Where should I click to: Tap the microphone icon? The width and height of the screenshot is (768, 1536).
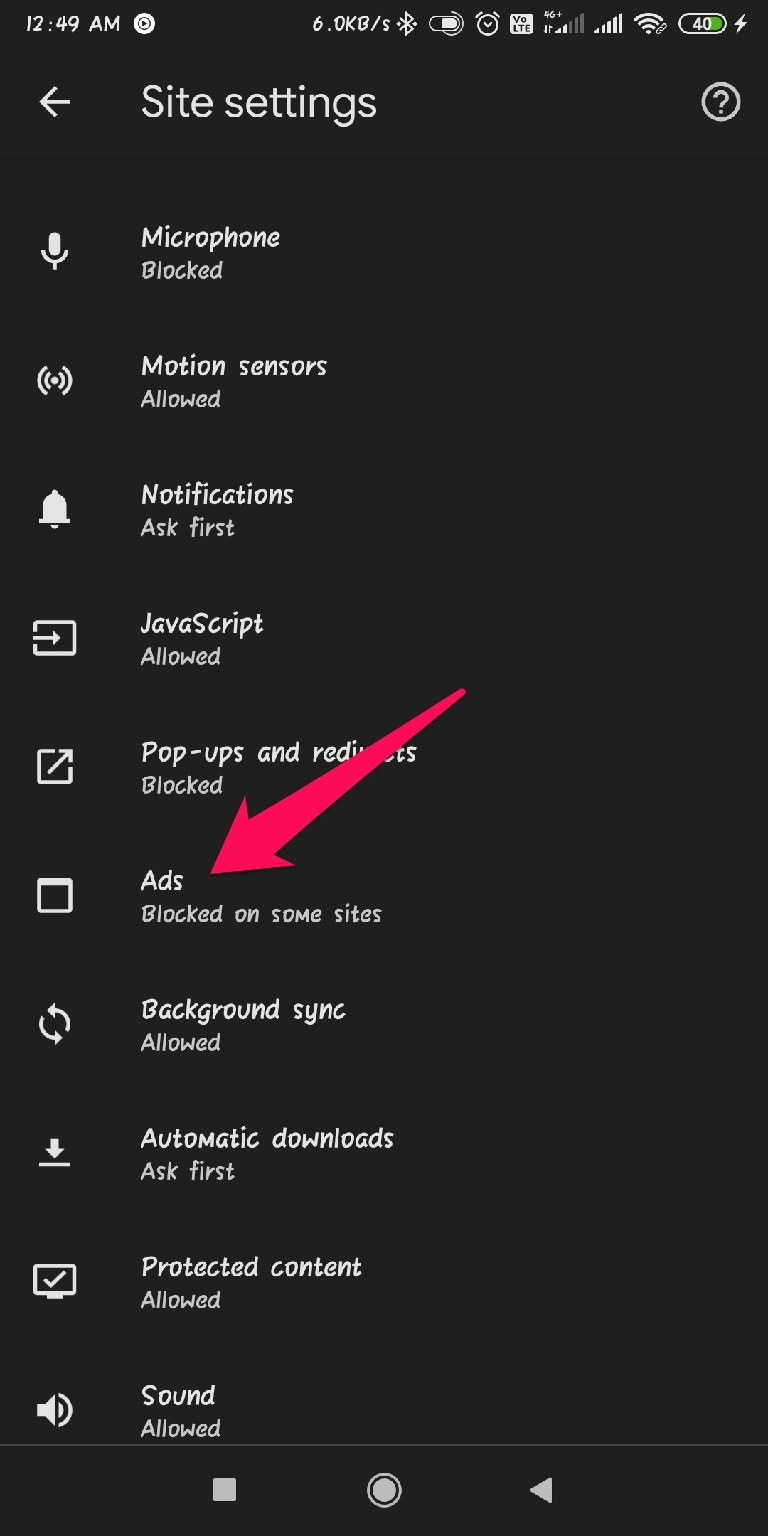pyautogui.click(x=54, y=252)
